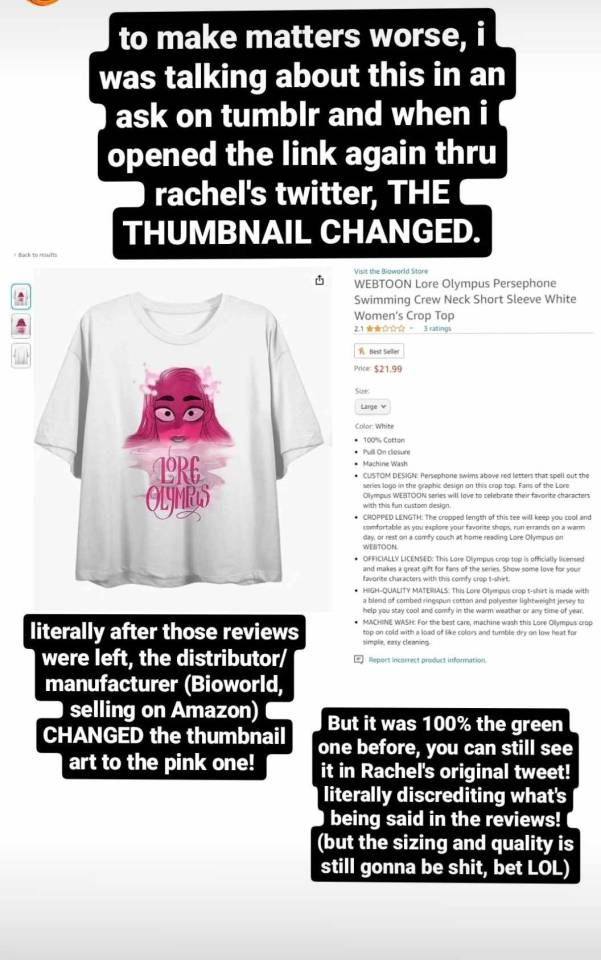Click the report flag icon below the description

pyautogui.click(x=359, y=659)
